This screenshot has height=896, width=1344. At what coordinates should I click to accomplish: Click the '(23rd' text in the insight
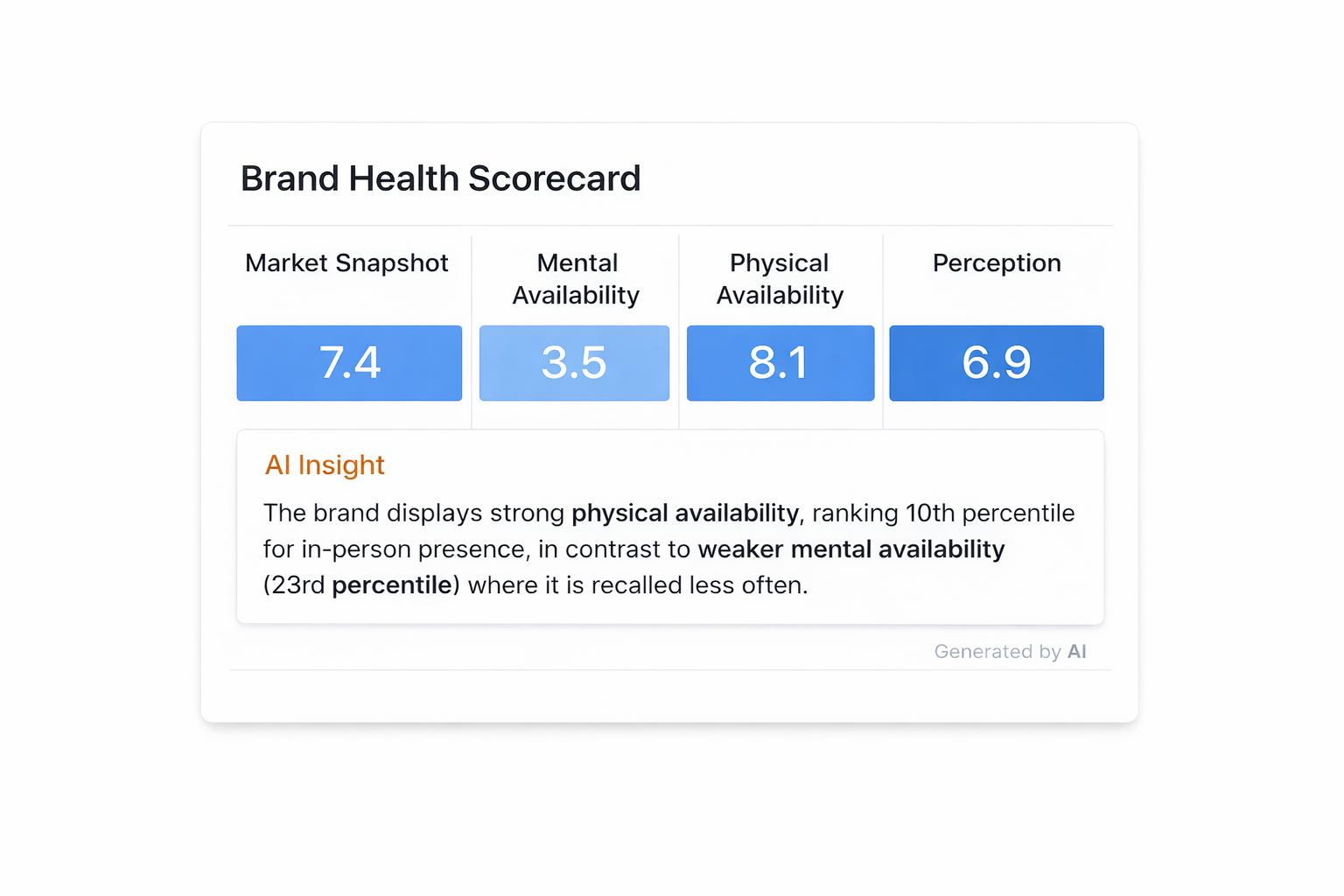click(x=294, y=585)
